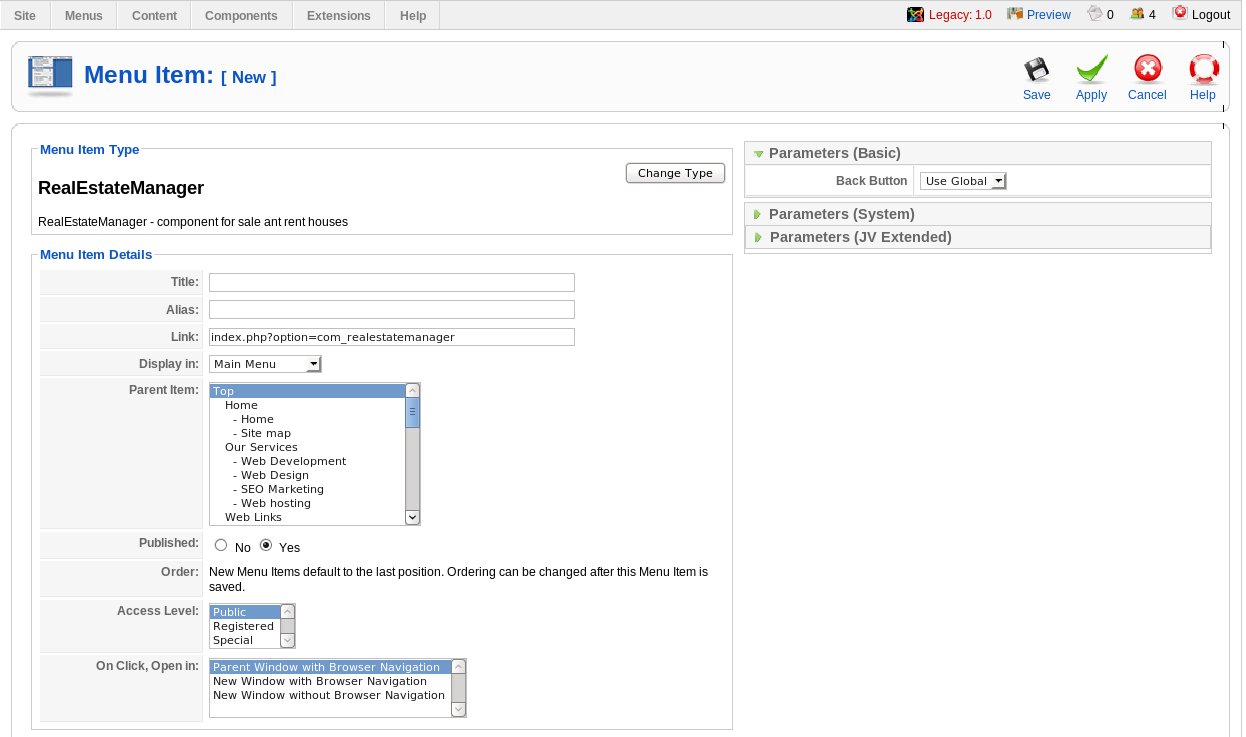Viewport: 1246px width, 737px height.
Task: Click the red Cancel icon
Action: [x=1147, y=70]
